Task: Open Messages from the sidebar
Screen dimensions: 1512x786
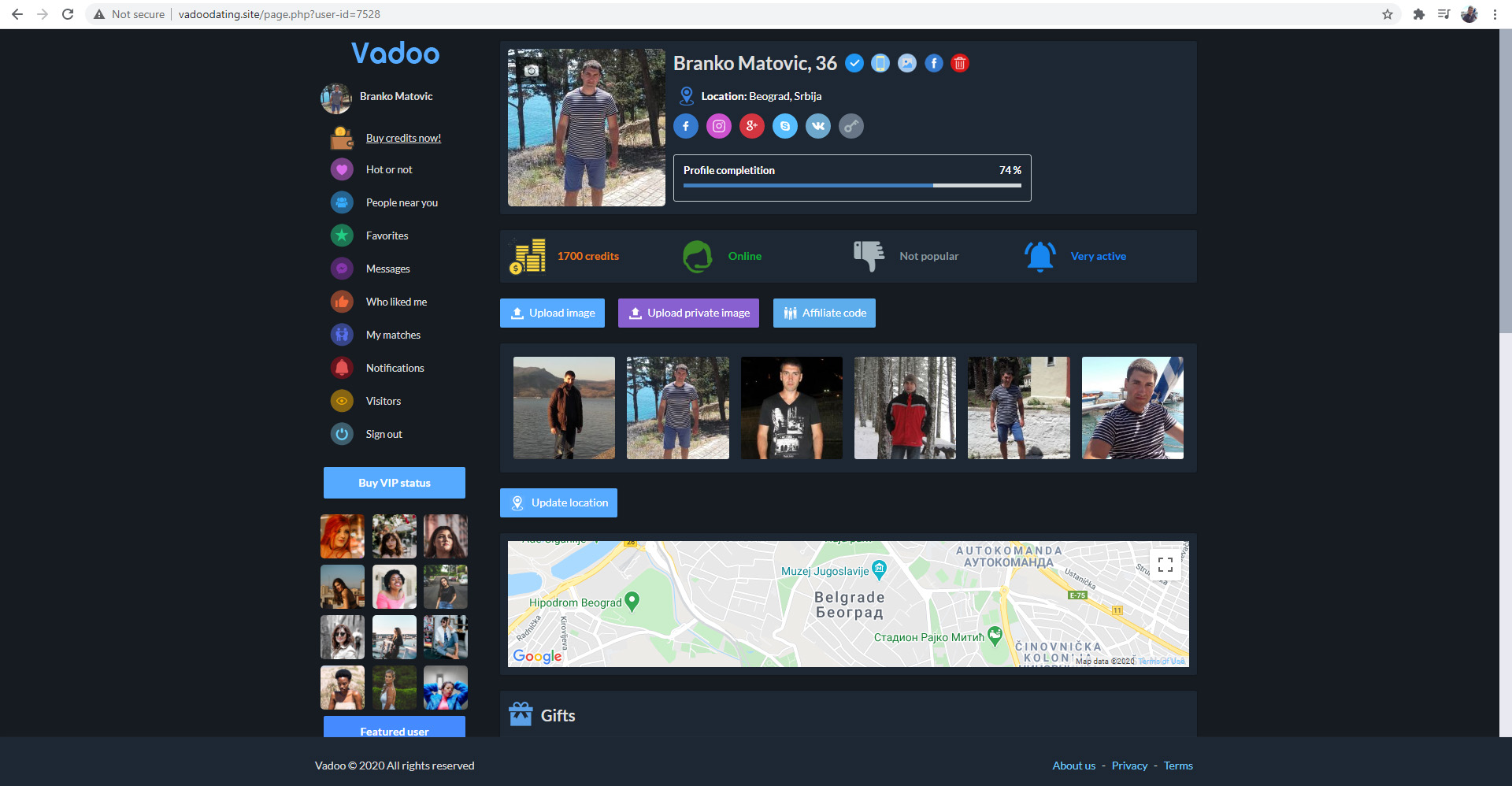Action: click(x=387, y=269)
